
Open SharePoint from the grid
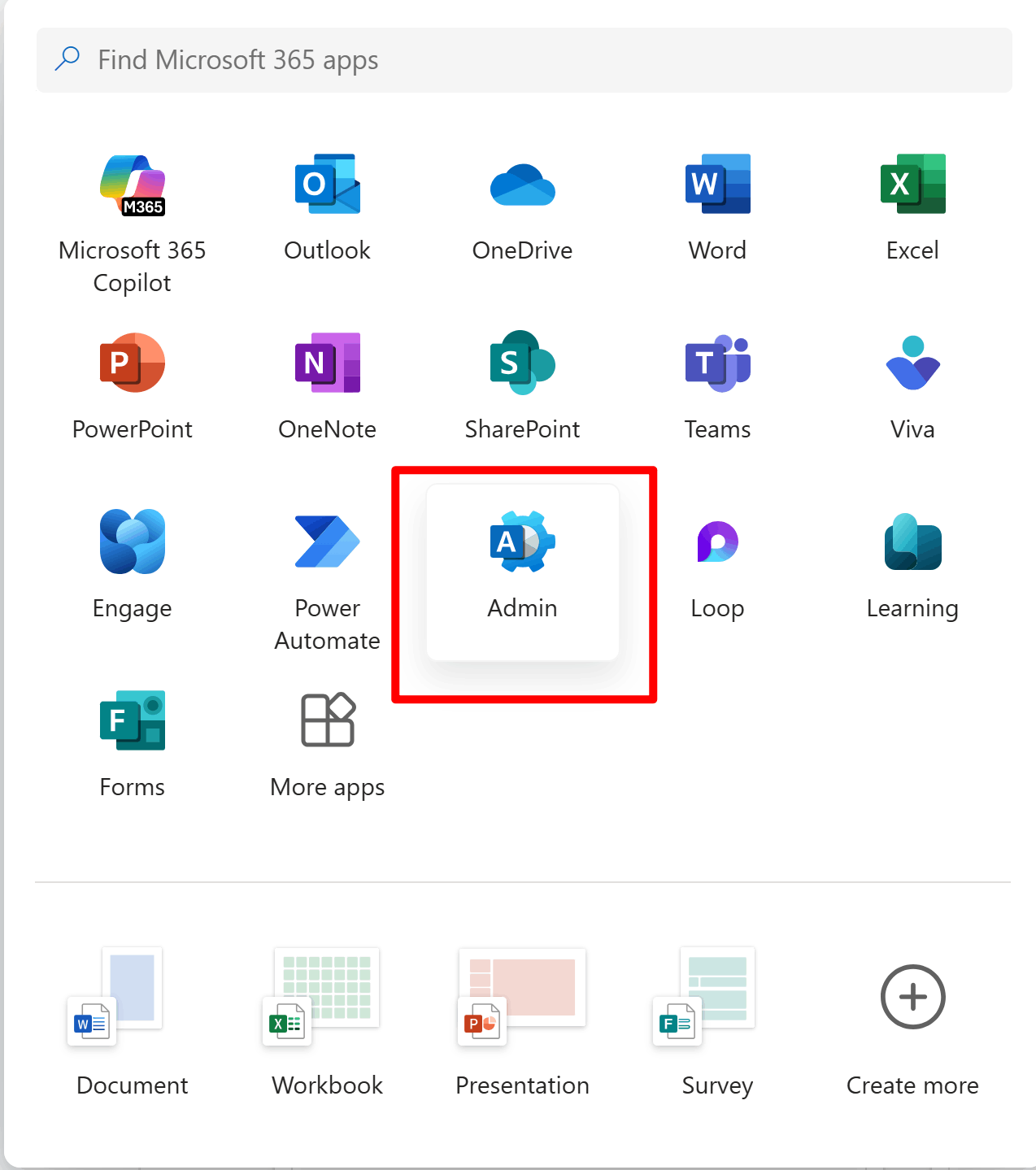coord(523,386)
